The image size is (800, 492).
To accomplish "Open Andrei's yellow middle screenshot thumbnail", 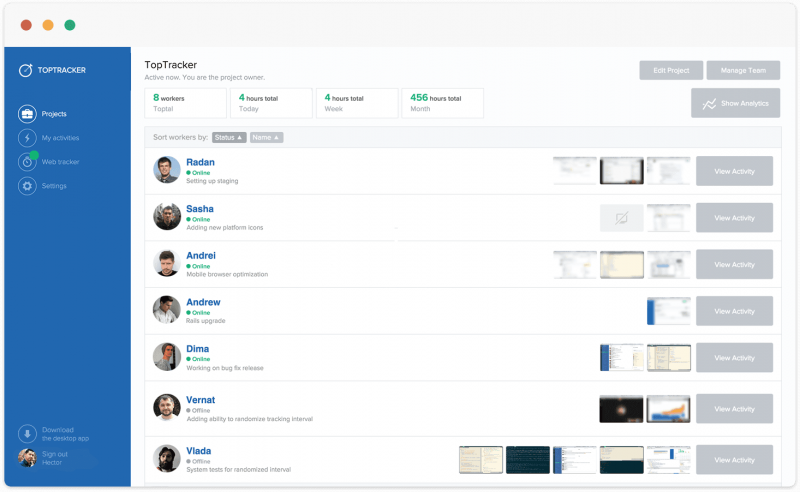I will [x=621, y=264].
